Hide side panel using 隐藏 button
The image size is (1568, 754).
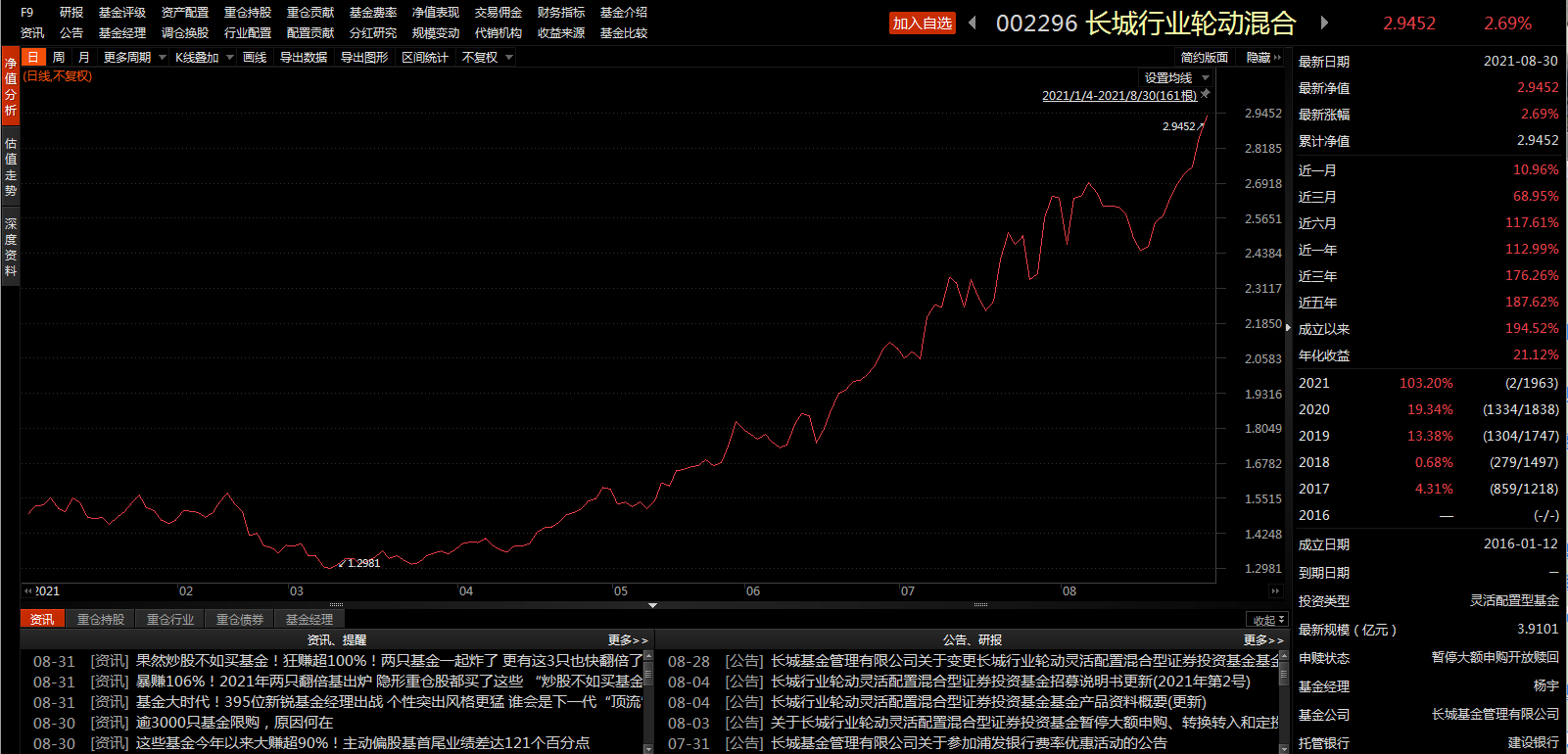(x=1262, y=58)
